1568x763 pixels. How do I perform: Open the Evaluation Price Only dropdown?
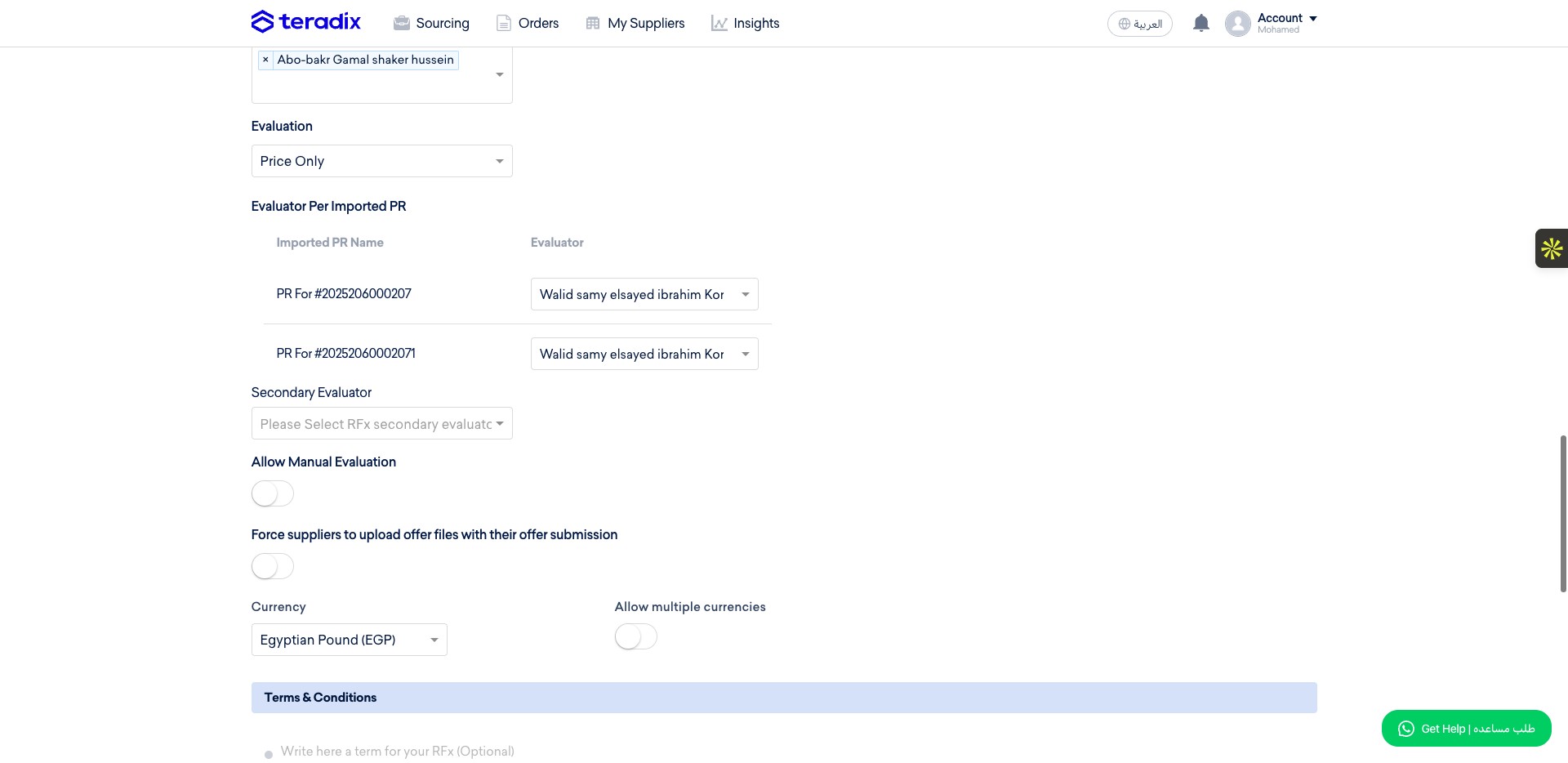coord(381,161)
